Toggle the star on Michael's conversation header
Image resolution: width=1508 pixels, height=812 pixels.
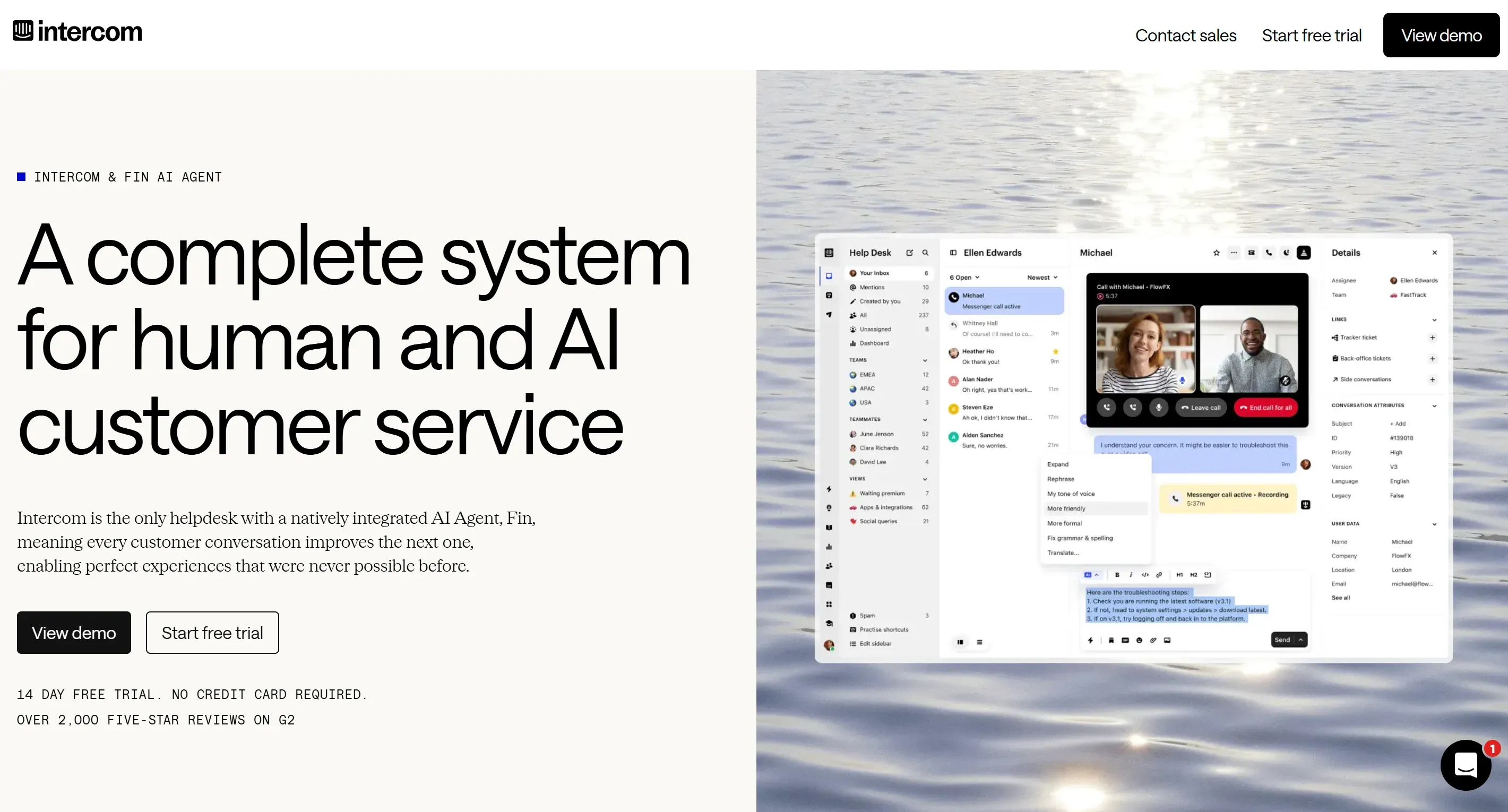(x=1217, y=253)
